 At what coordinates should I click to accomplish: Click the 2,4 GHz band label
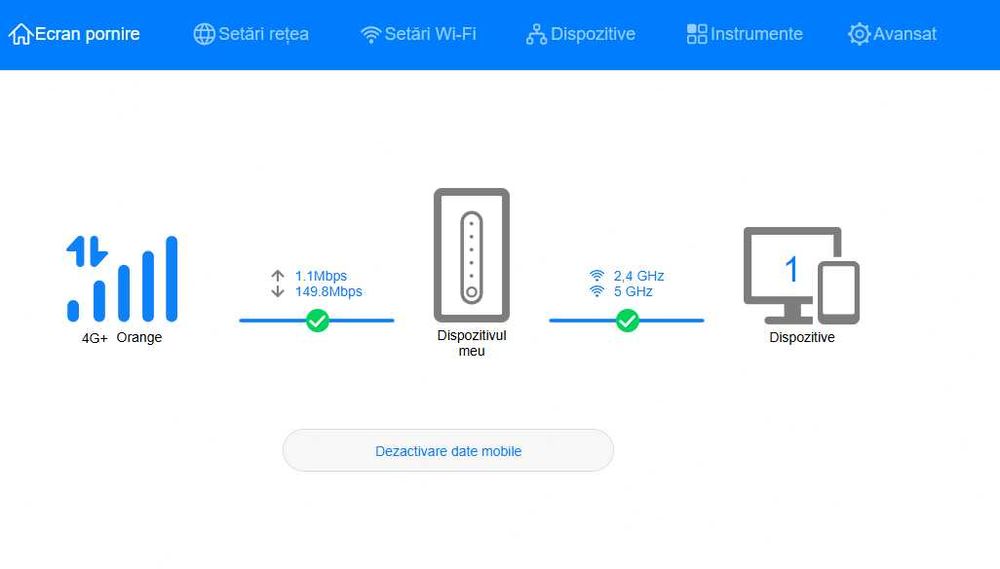point(638,276)
